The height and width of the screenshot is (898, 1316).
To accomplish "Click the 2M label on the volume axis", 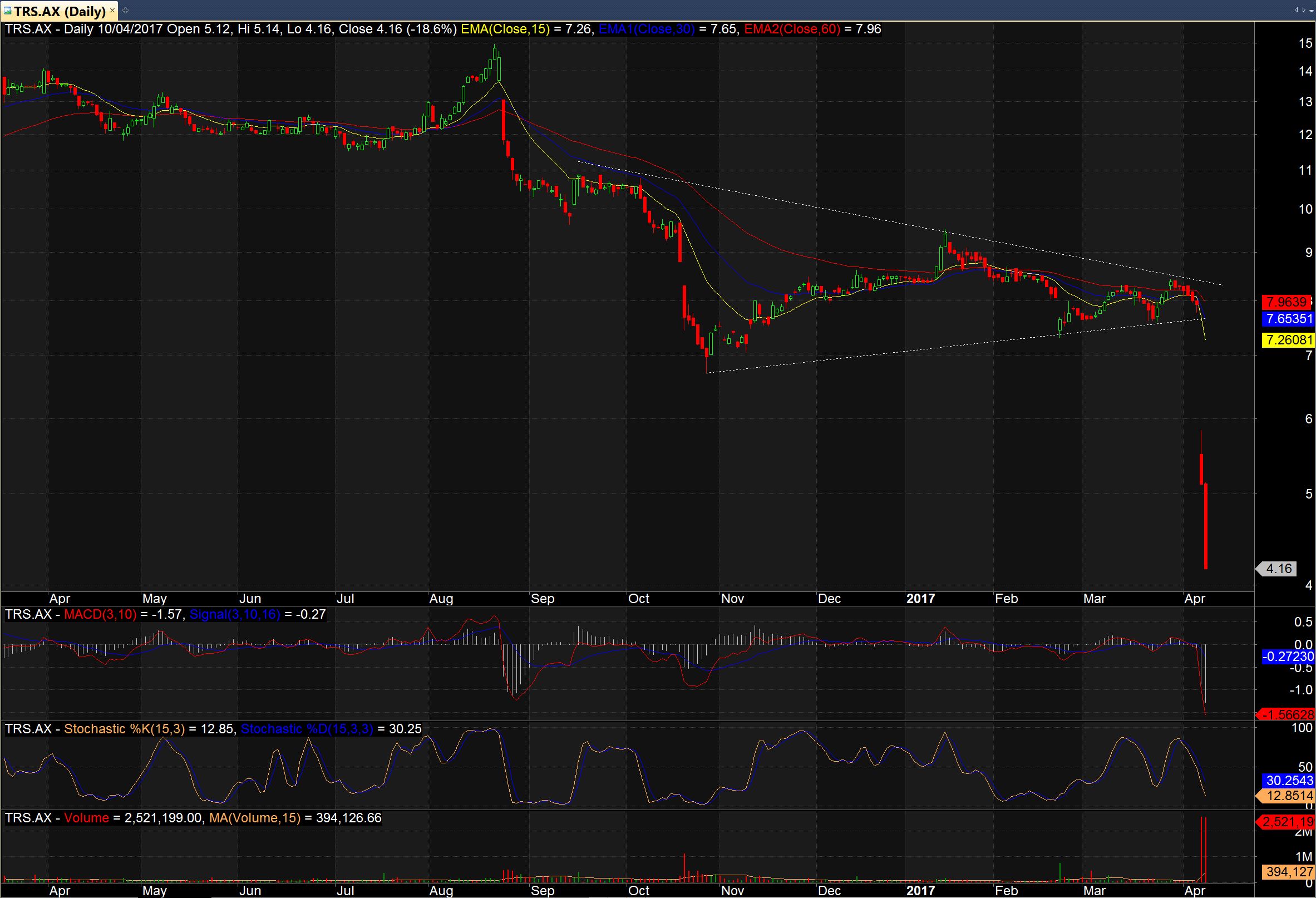I will pos(1303,832).
